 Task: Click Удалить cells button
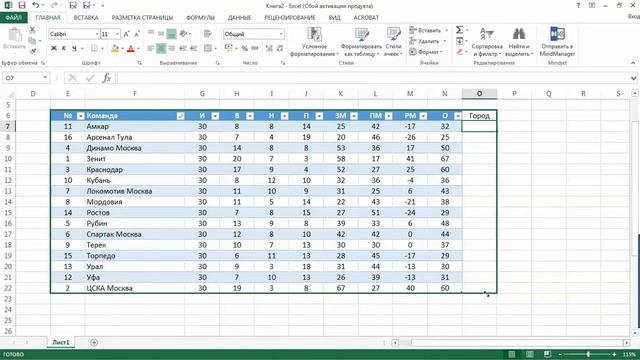tap(425, 41)
